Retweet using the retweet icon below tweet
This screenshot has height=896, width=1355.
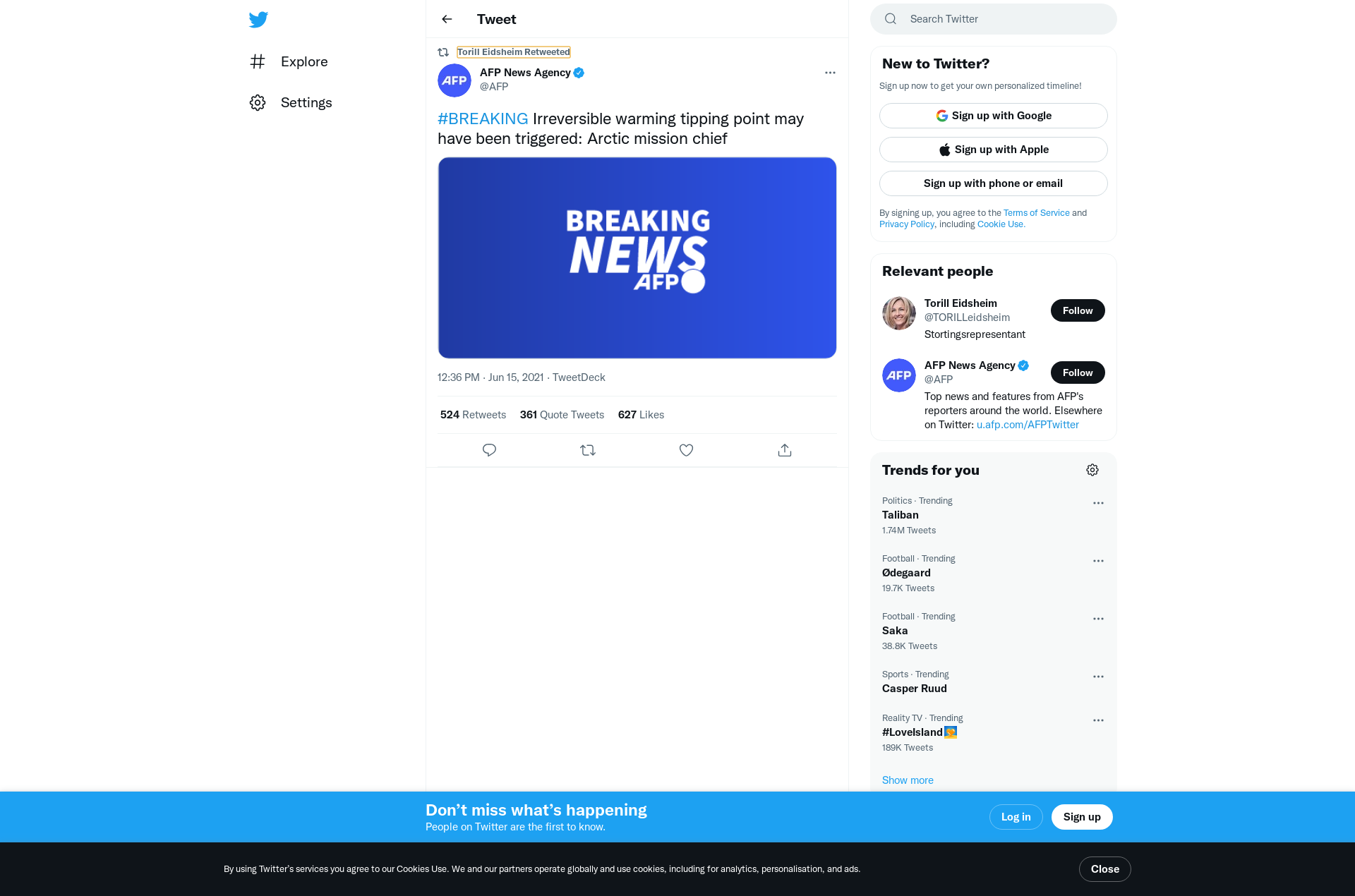pos(588,450)
